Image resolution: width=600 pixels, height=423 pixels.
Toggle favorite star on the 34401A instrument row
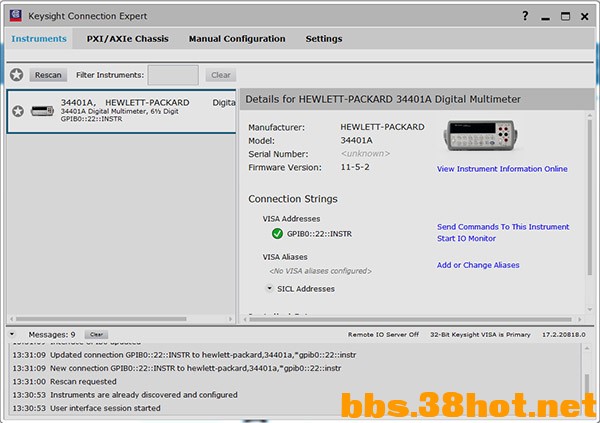[x=18, y=111]
